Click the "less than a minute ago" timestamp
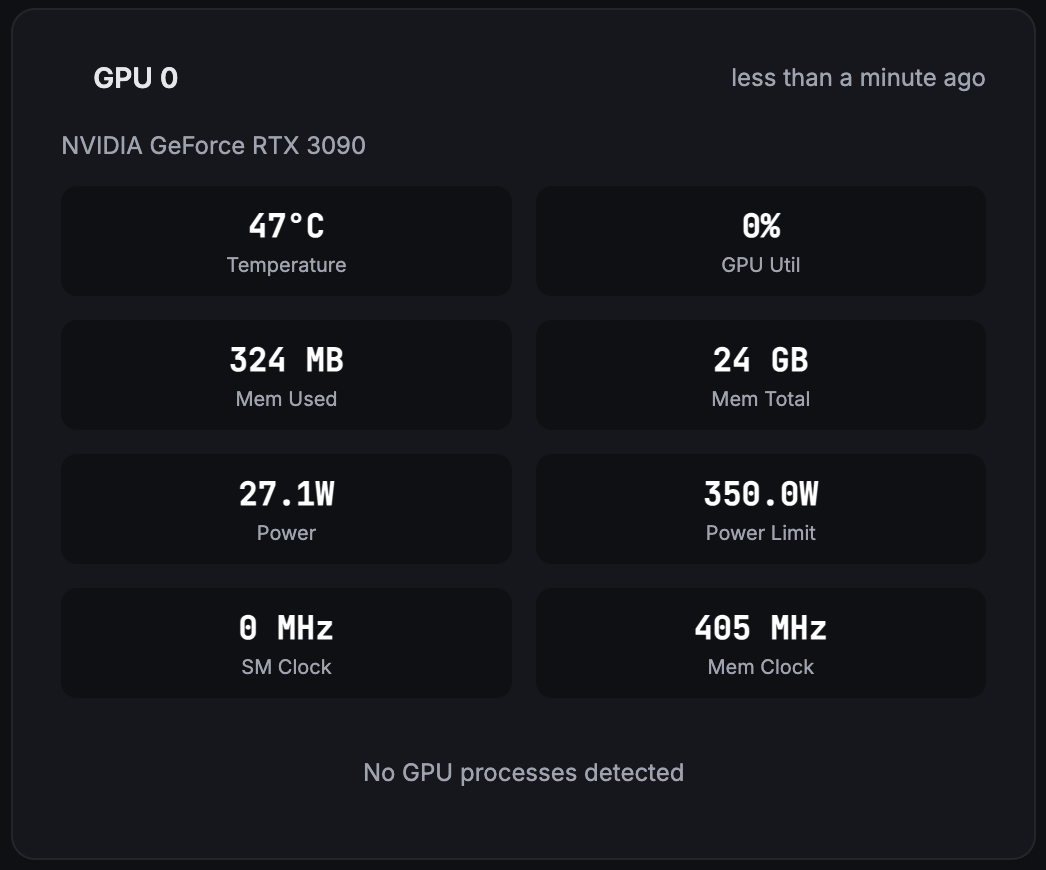The width and height of the screenshot is (1046, 870). [x=858, y=78]
